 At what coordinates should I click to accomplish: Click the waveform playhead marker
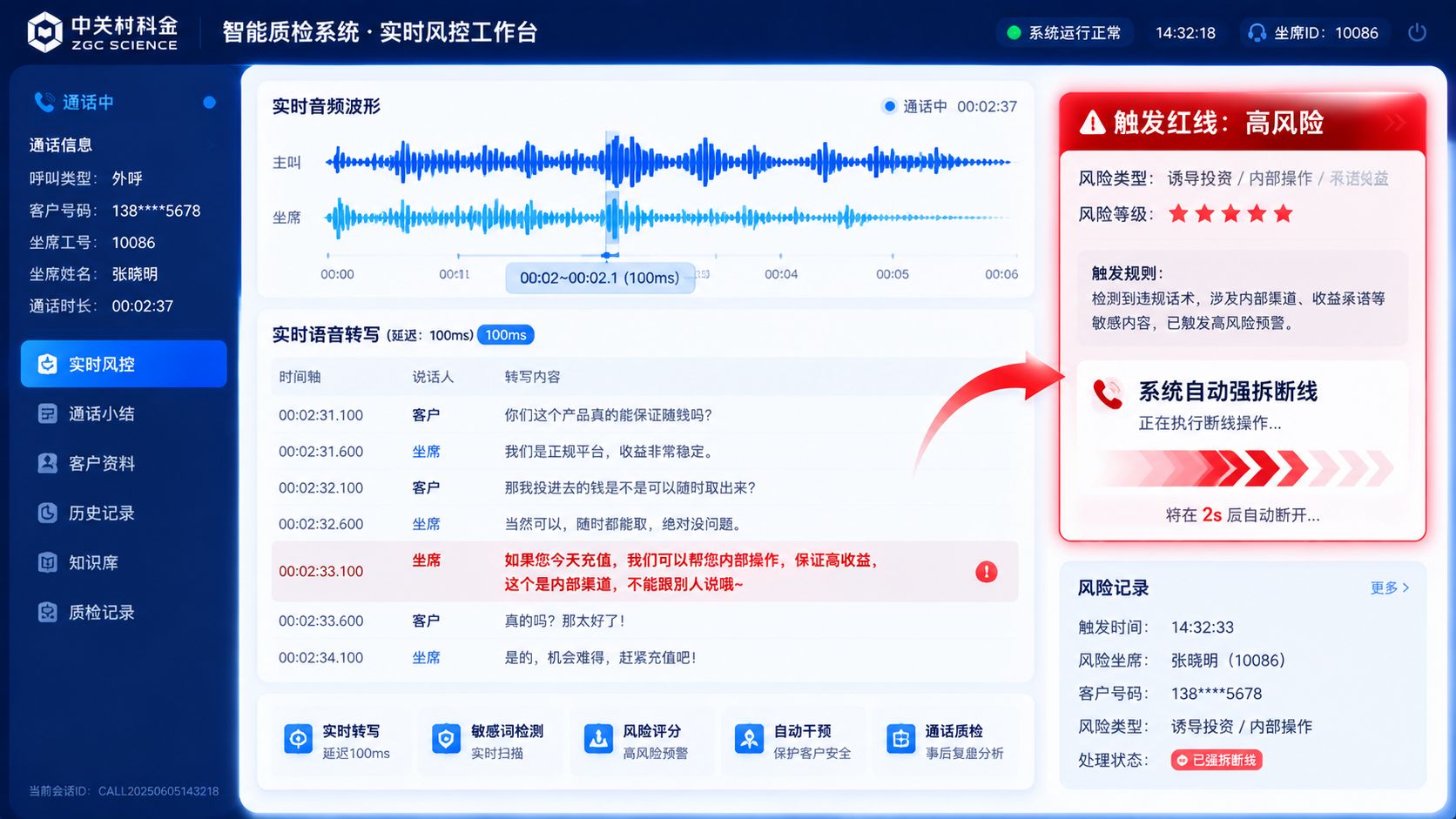[x=607, y=255]
